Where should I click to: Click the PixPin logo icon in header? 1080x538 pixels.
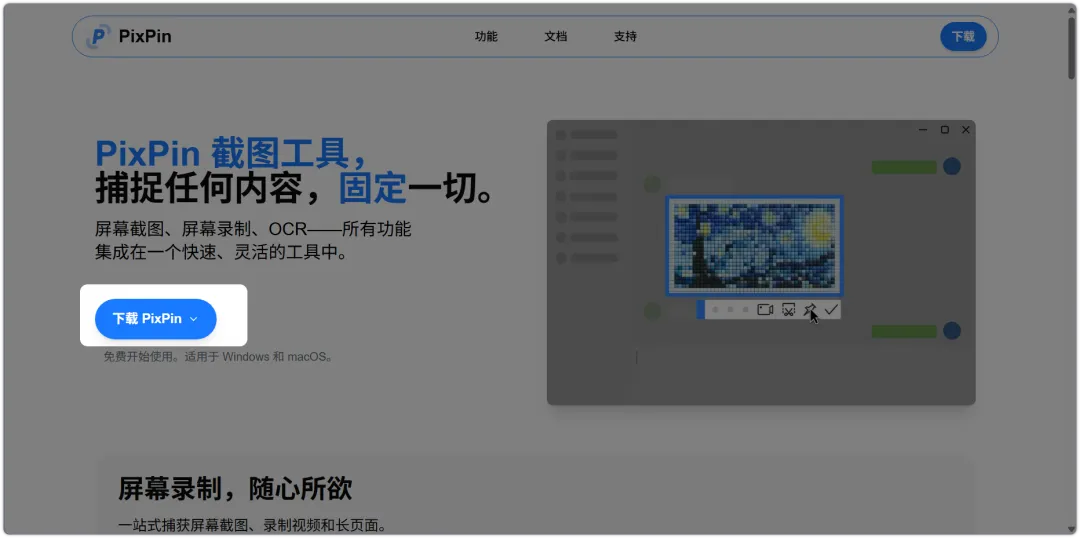(x=98, y=36)
